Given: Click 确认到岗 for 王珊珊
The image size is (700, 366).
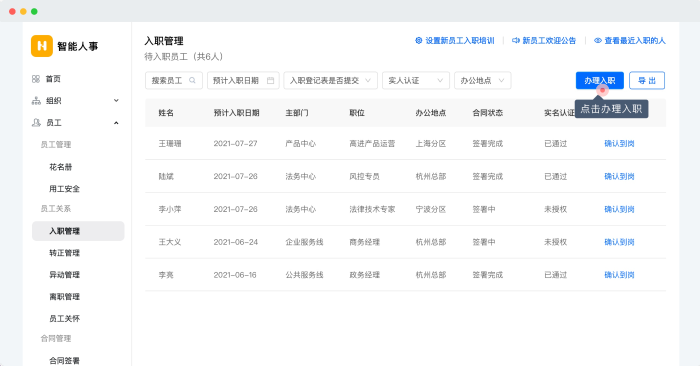Looking at the screenshot, I should 619,143.
